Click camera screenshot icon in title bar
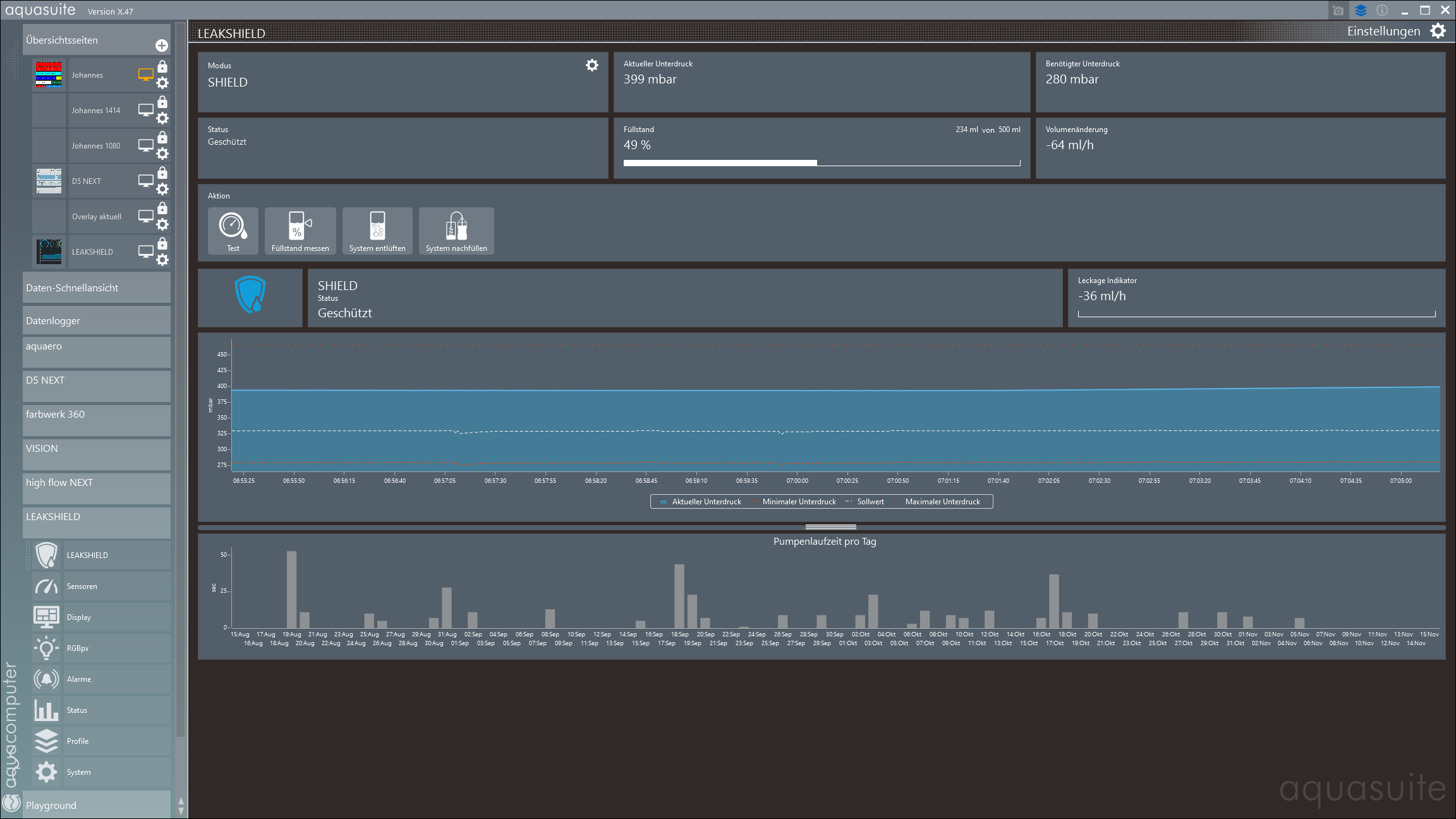Screen dimensions: 1456x819 tap(1338, 10)
